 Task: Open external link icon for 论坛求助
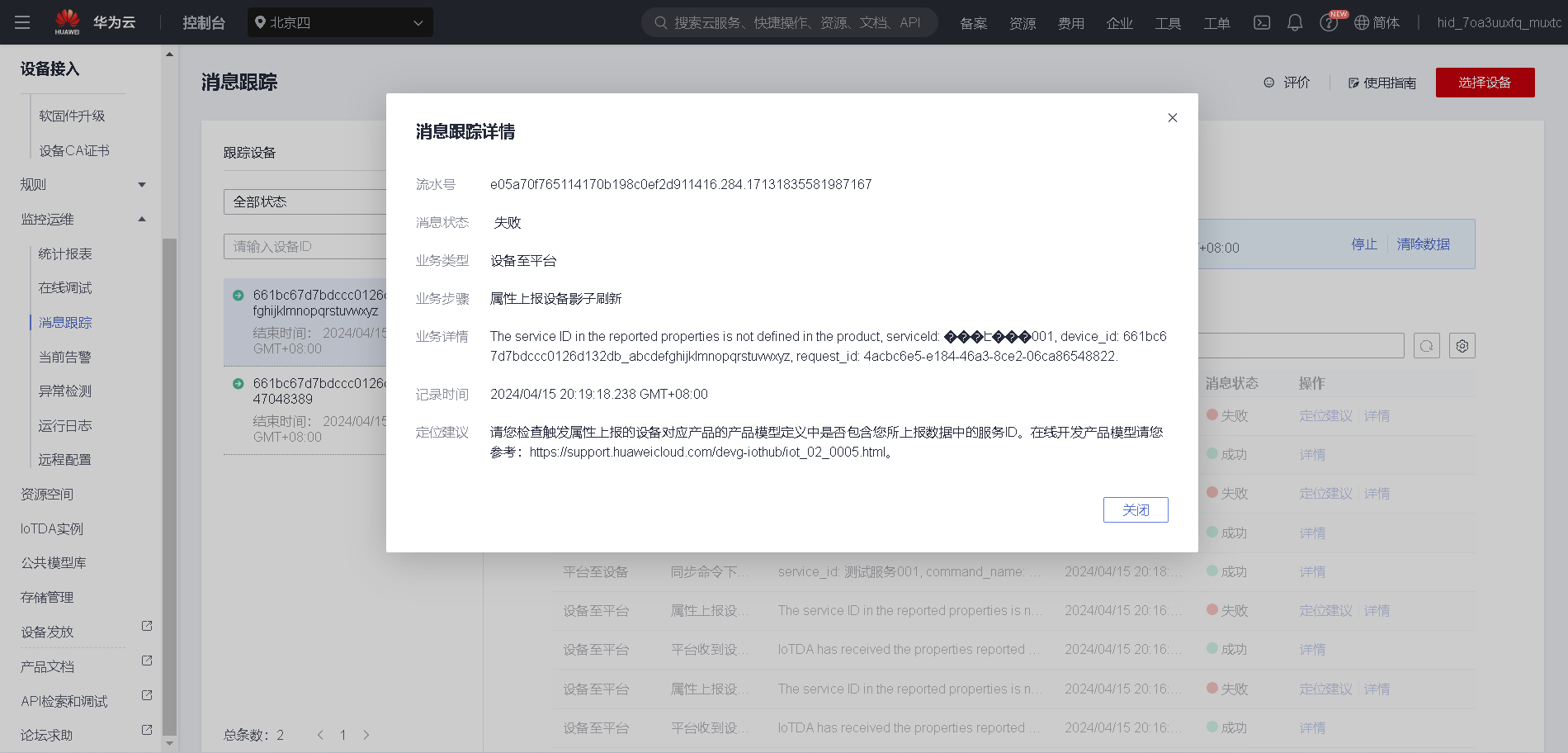click(x=147, y=730)
